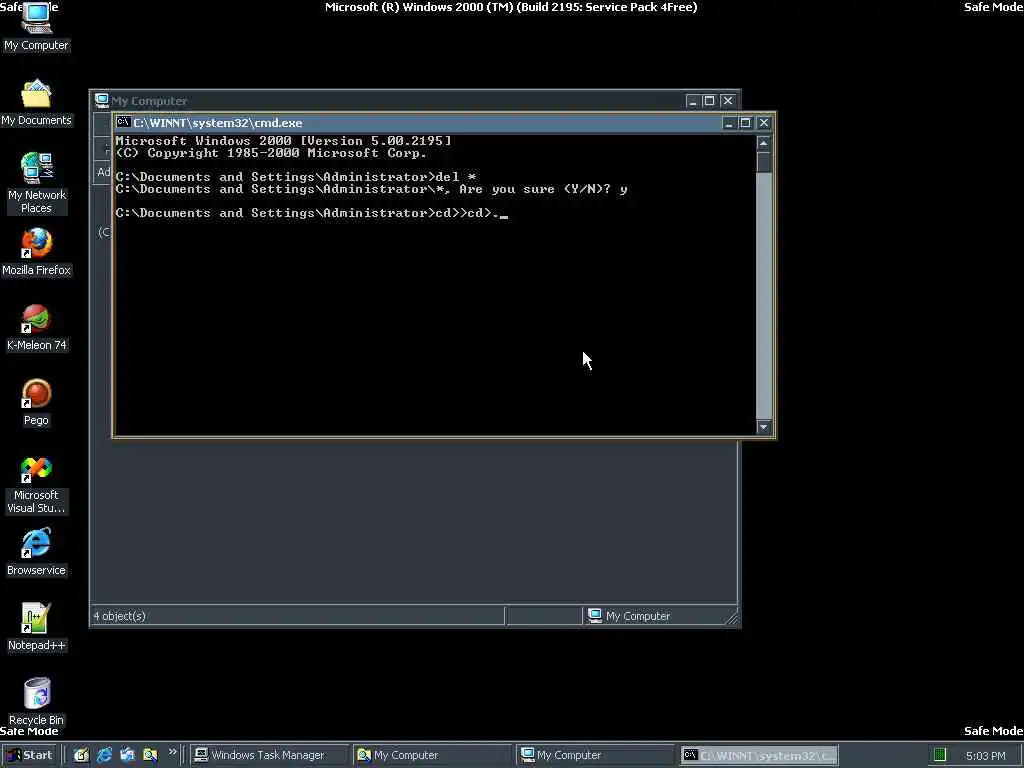Expand quick launch overflow chevron

172,752
